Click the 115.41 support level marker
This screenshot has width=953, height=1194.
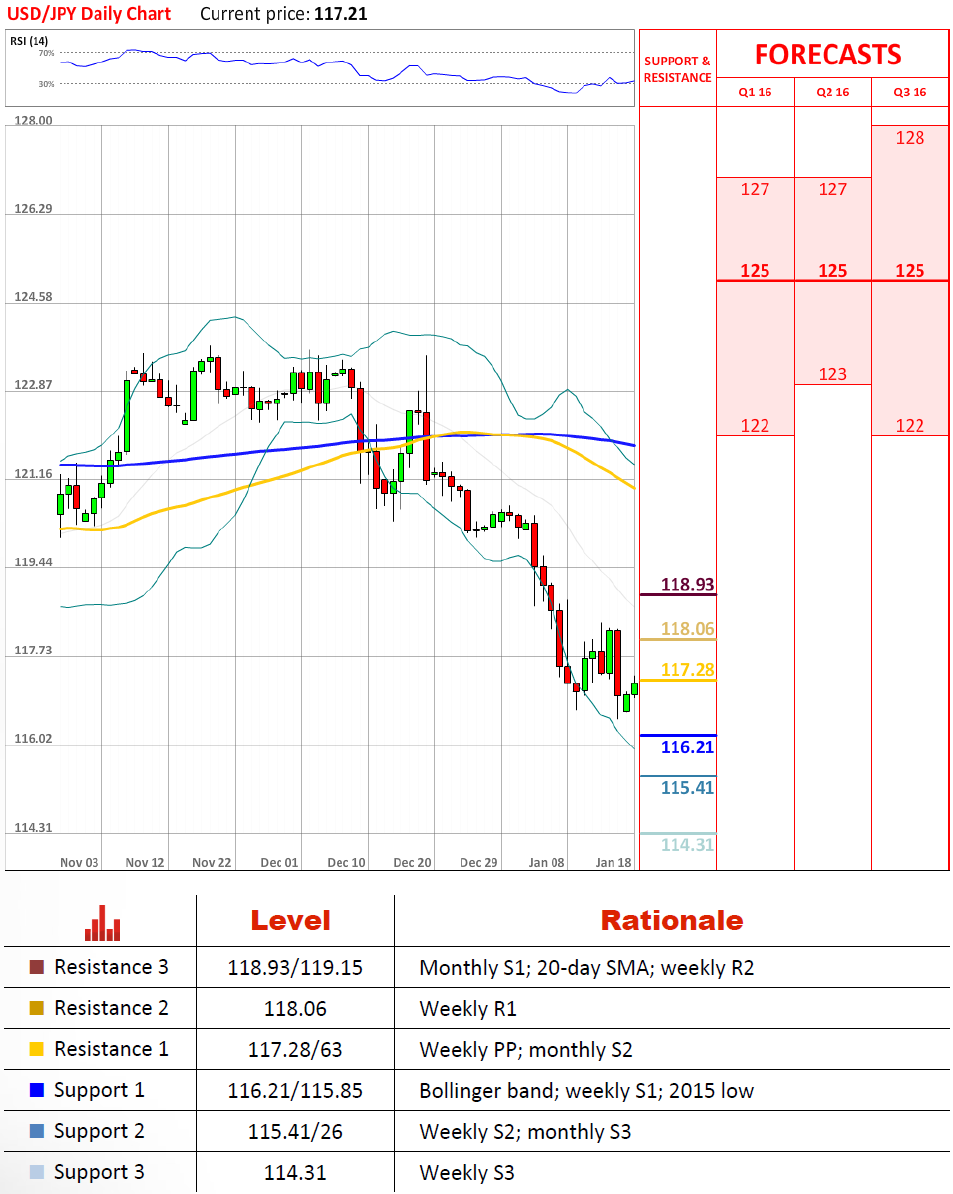[x=687, y=788]
